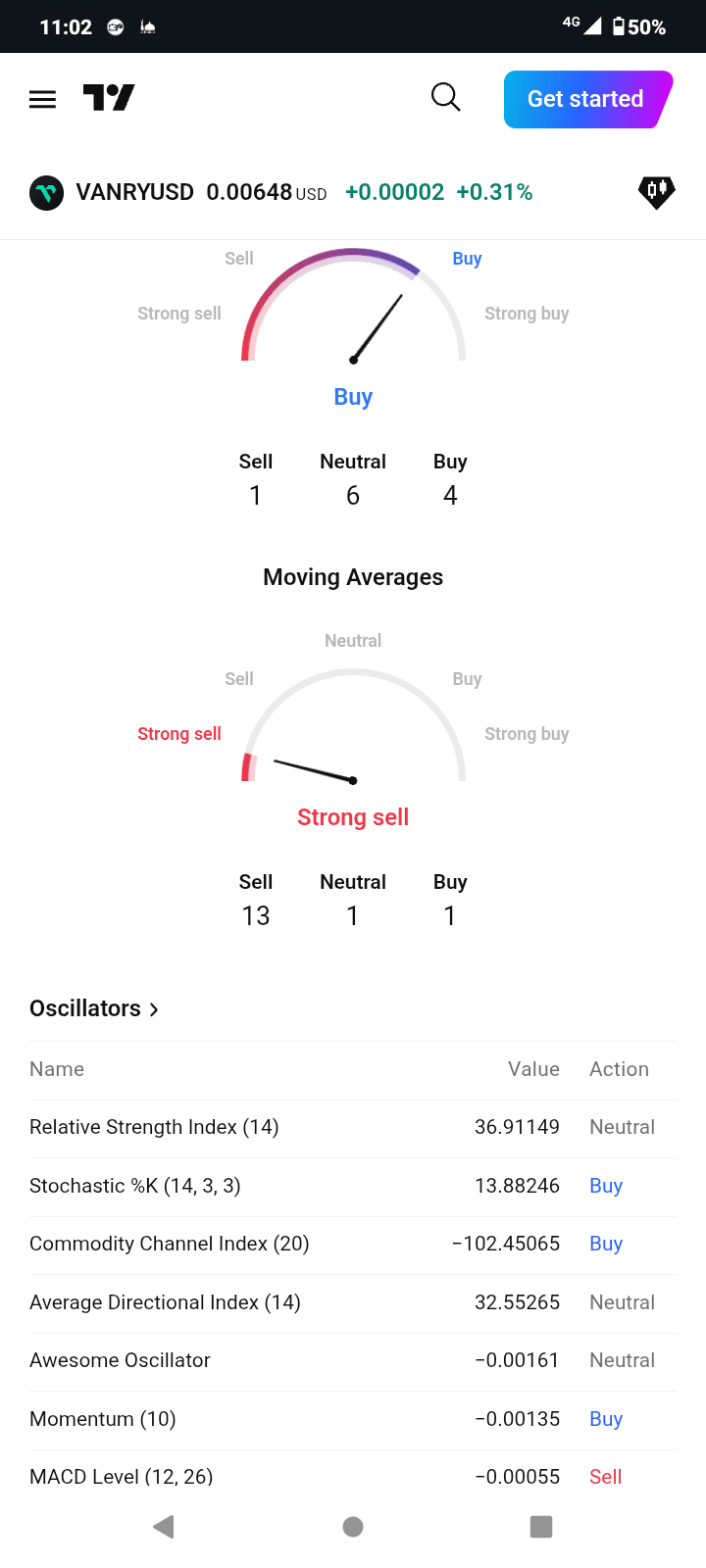The height and width of the screenshot is (1568, 706).
Task: Open the candlestick chart diamond icon
Action: point(656,191)
